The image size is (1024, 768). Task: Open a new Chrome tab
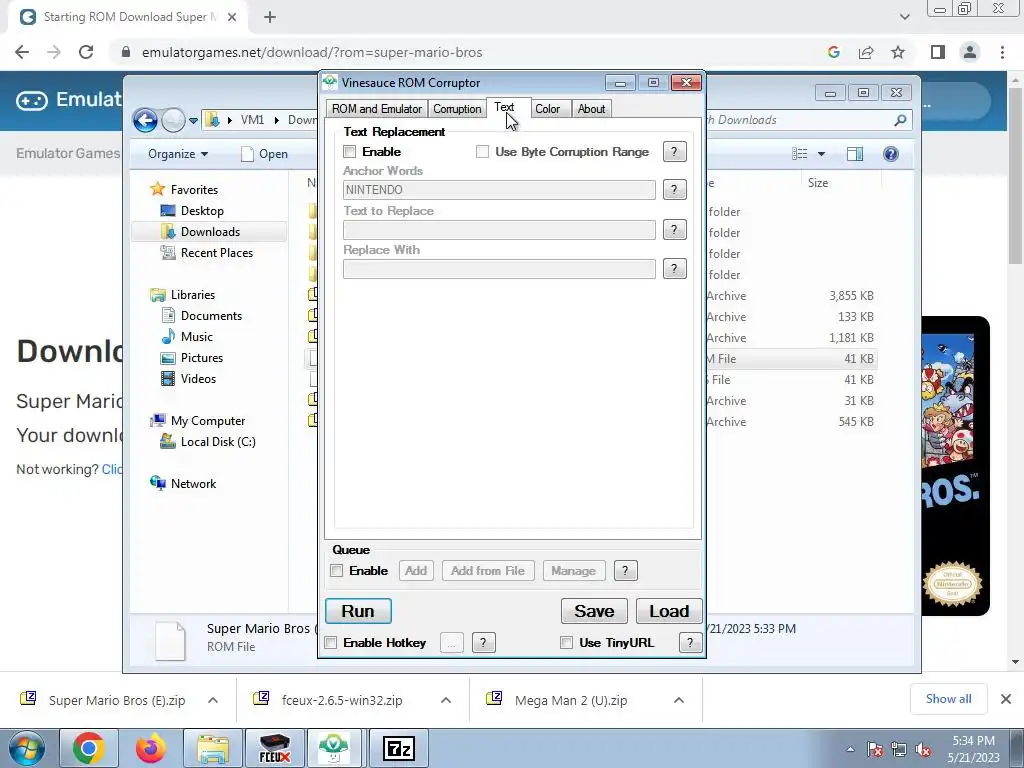(270, 18)
